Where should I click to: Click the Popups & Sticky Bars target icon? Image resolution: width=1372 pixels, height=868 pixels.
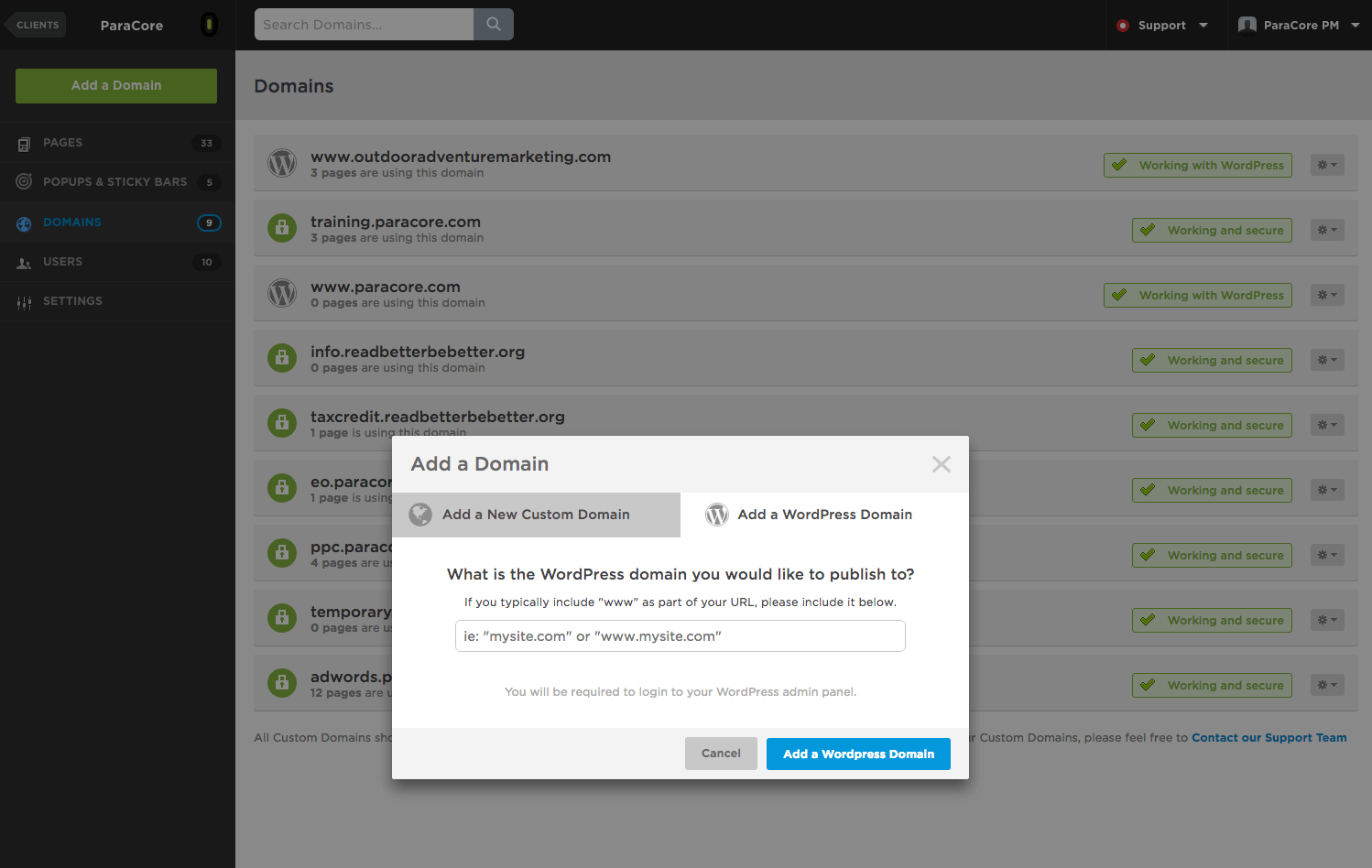coord(25,181)
